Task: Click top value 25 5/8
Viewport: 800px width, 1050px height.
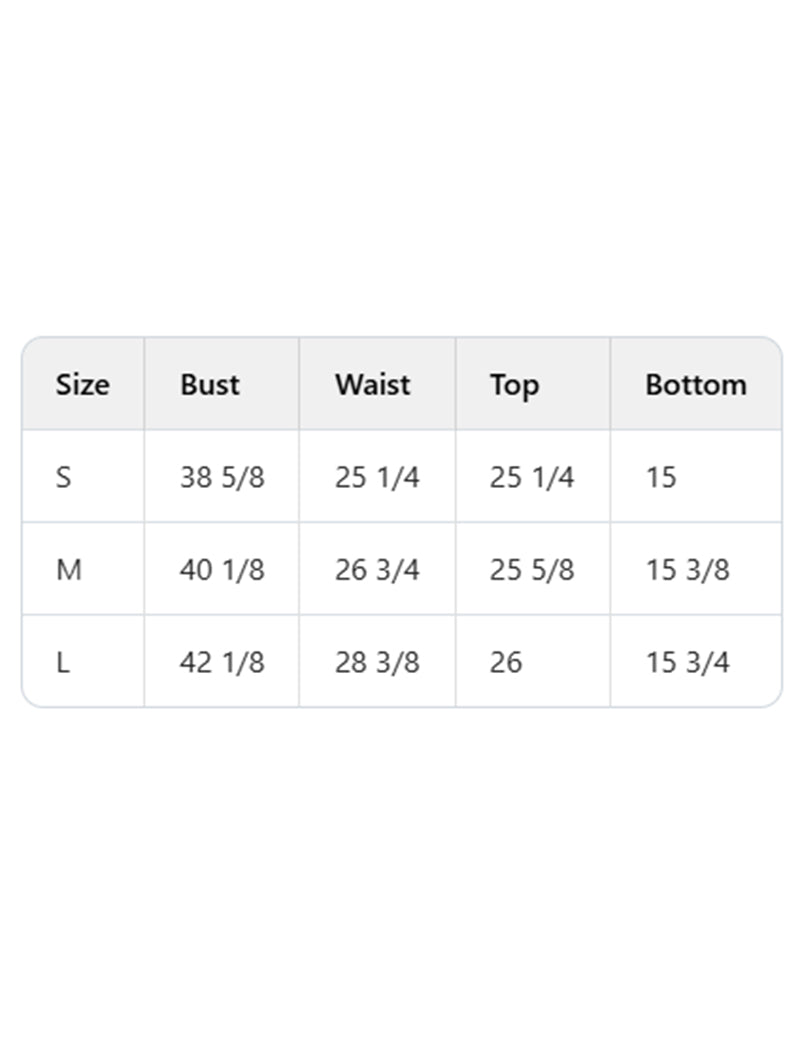Action: [532, 570]
